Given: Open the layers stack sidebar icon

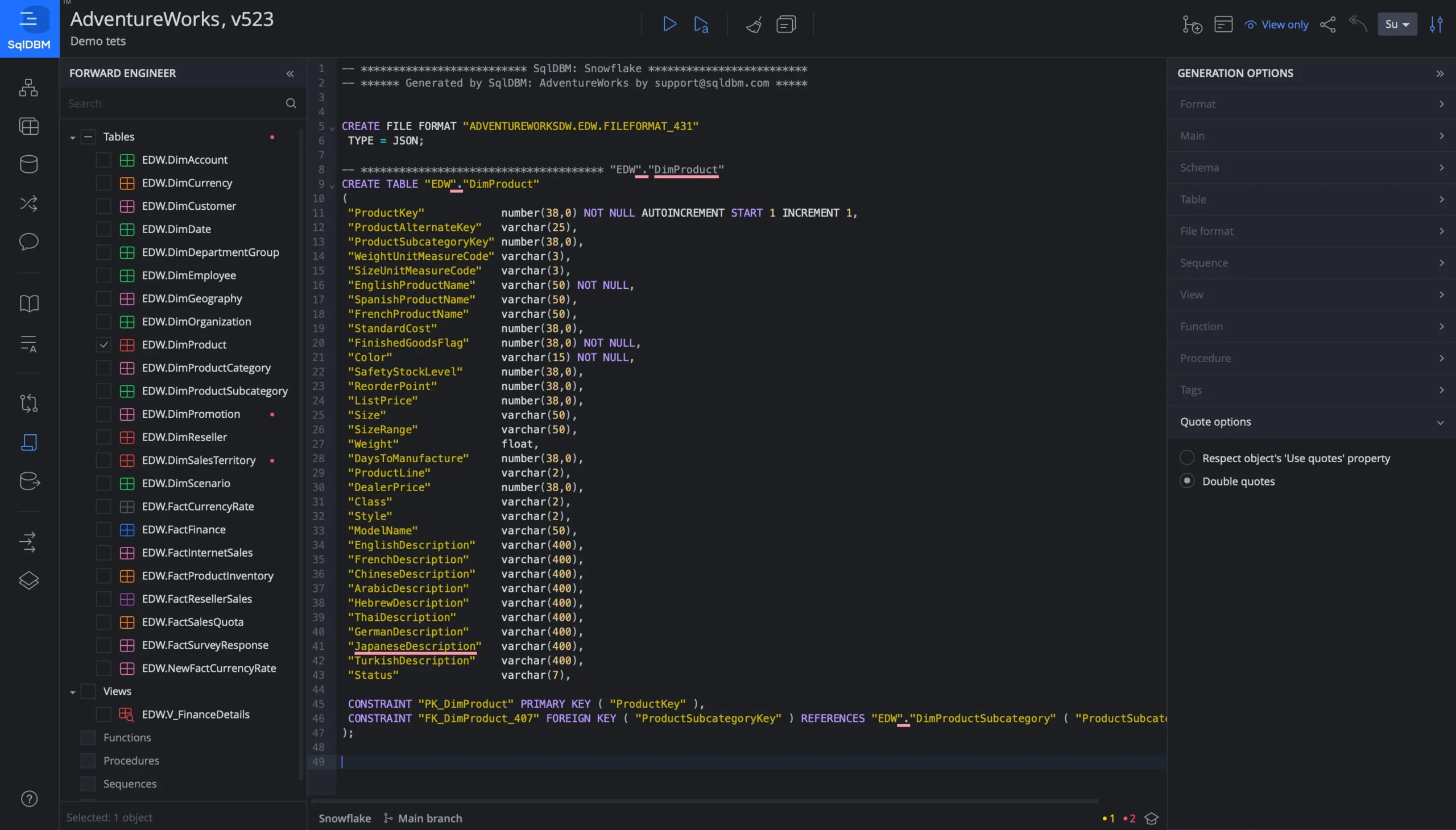Looking at the screenshot, I should click(x=28, y=581).
